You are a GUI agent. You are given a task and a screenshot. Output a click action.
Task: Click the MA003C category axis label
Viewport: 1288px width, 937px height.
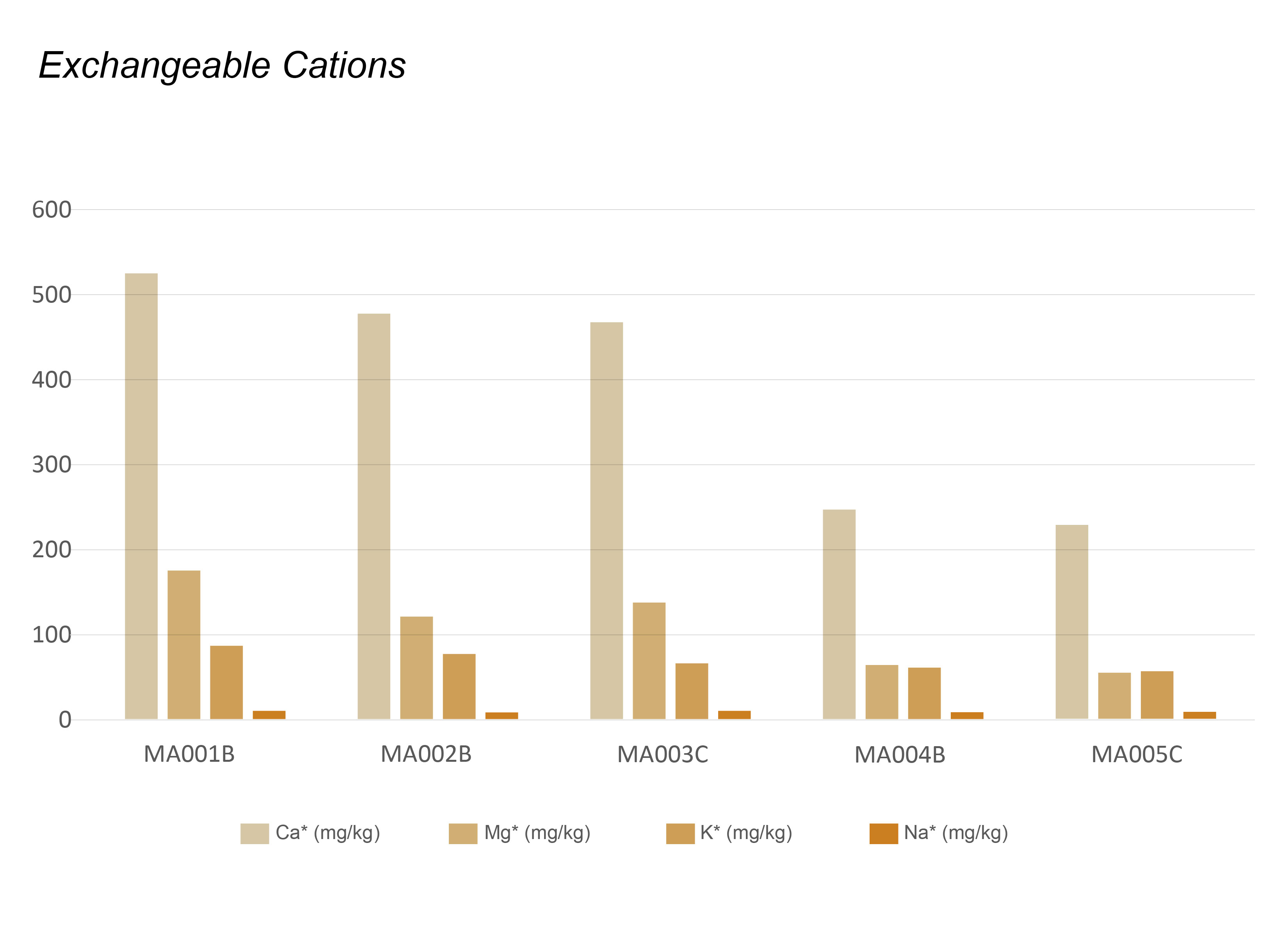pos(662,755)
